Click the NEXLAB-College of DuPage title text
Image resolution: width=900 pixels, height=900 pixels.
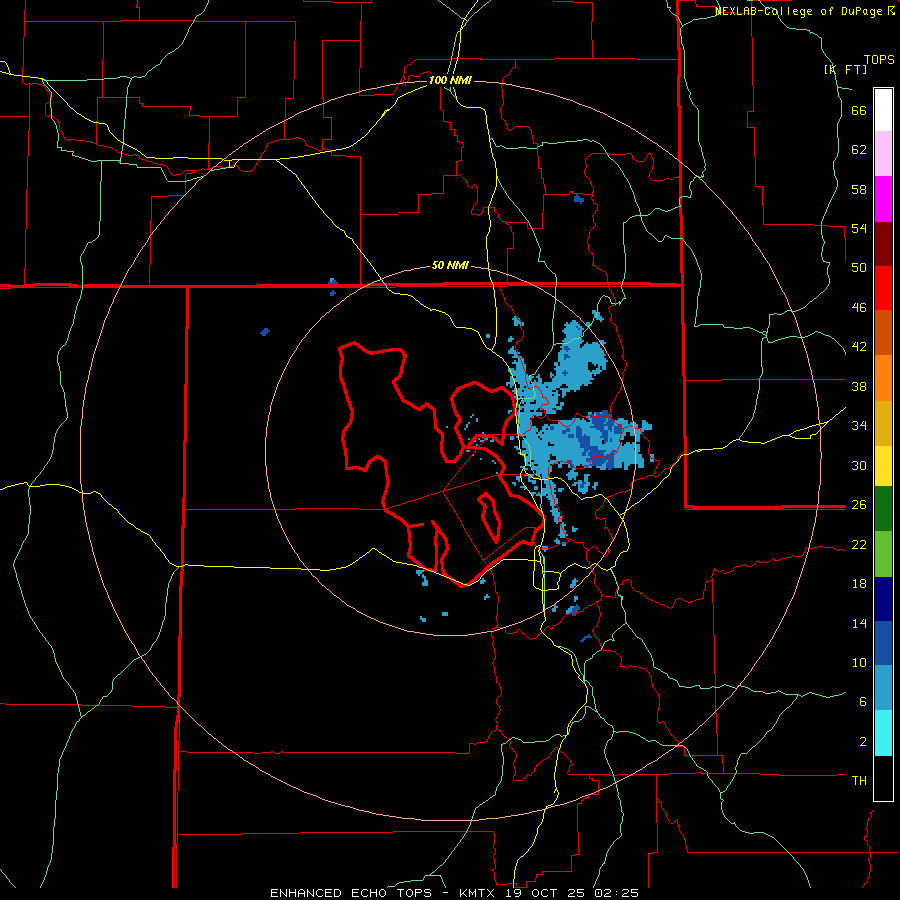[800, 11]
